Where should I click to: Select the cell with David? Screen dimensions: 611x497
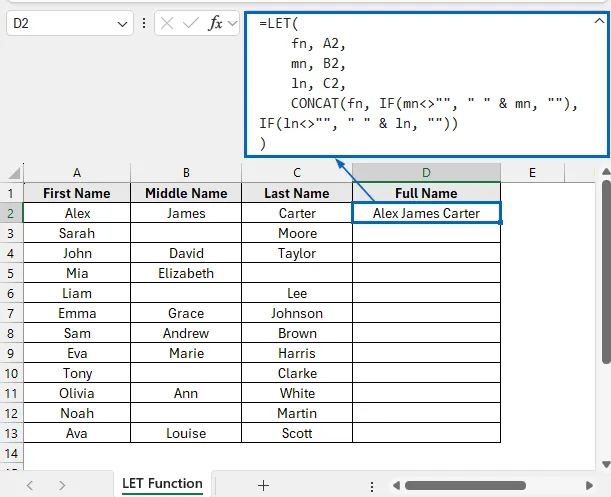pyautogui.click(x=186, y=253)
